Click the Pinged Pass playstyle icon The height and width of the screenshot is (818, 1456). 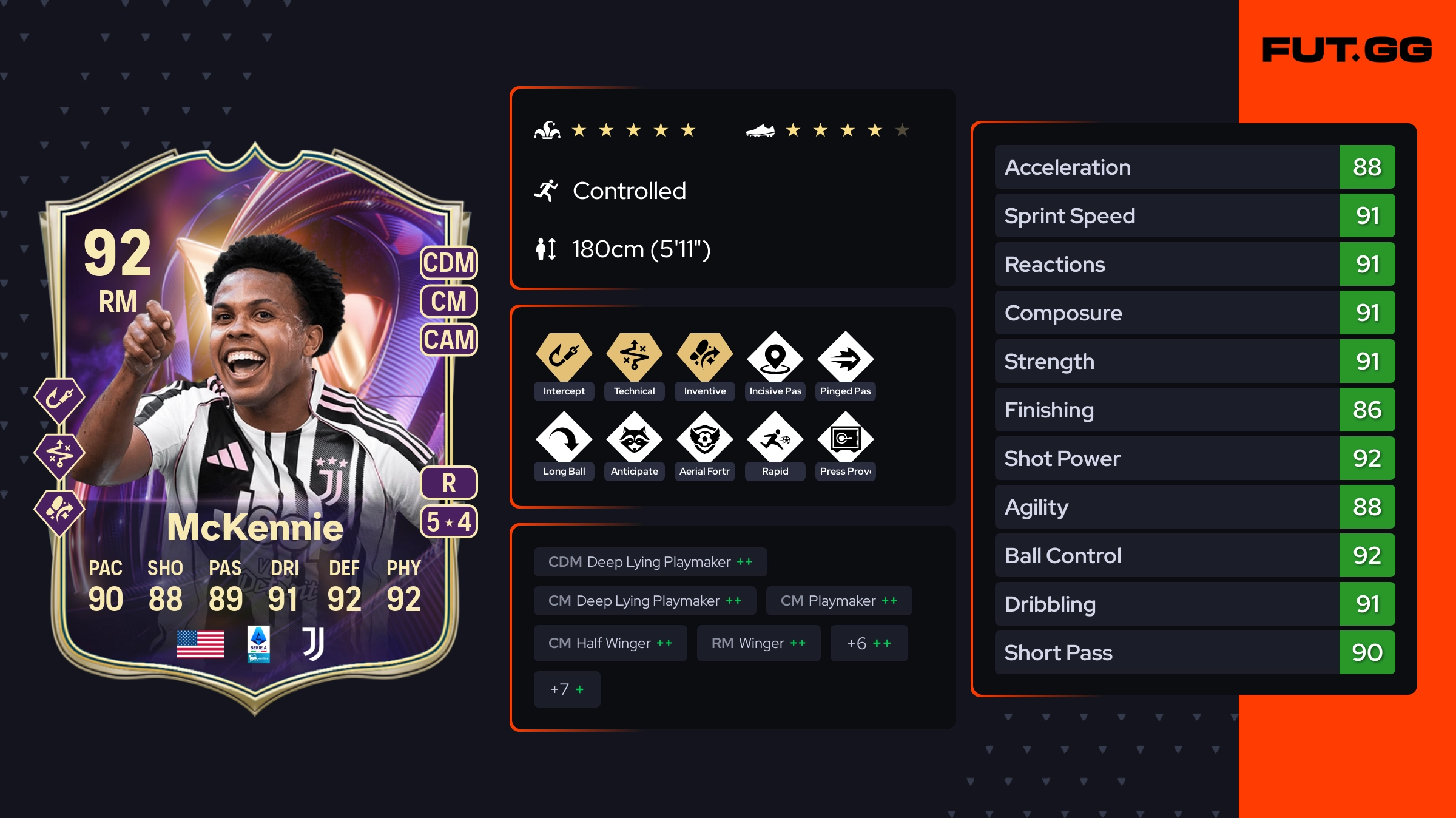(845, 357)
